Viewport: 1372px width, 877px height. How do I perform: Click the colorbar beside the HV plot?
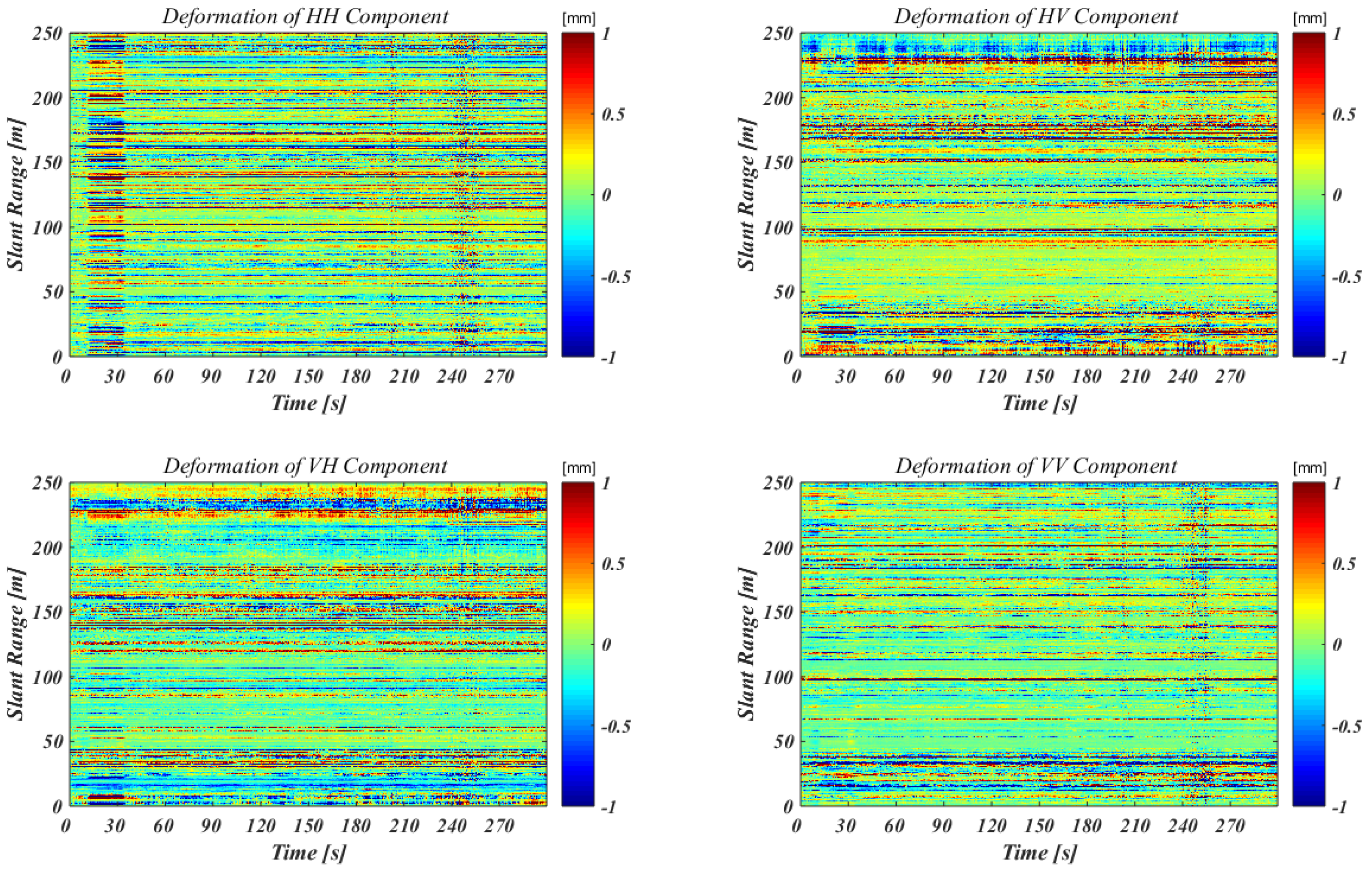(x=1308, y=195)
